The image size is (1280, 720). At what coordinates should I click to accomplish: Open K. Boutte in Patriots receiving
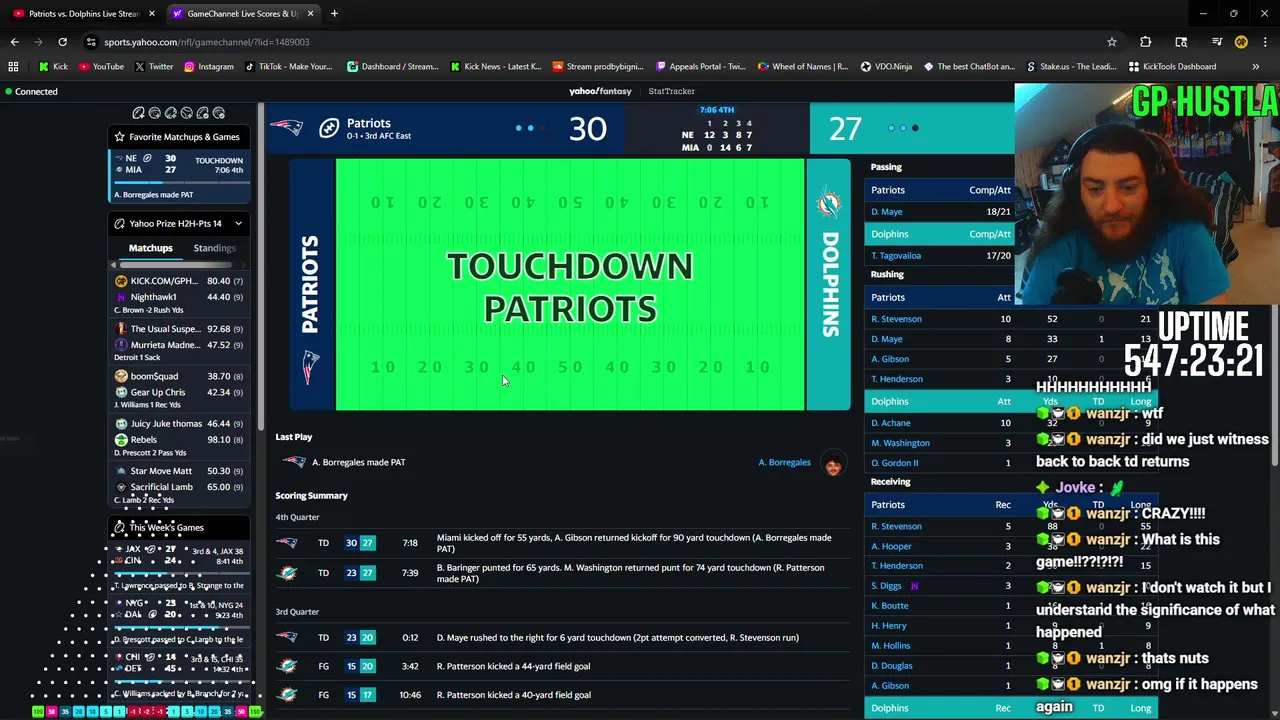(x=890, y=606)
